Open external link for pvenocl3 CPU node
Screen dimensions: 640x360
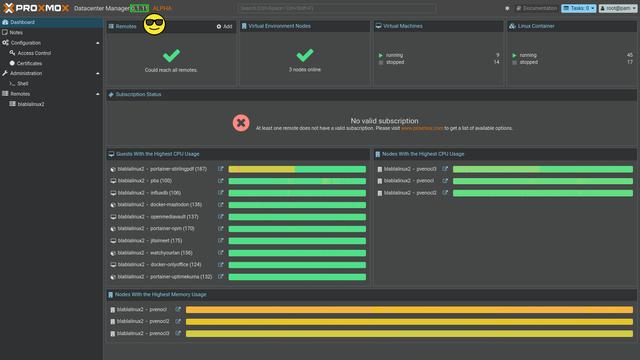(x=445, y=169)
